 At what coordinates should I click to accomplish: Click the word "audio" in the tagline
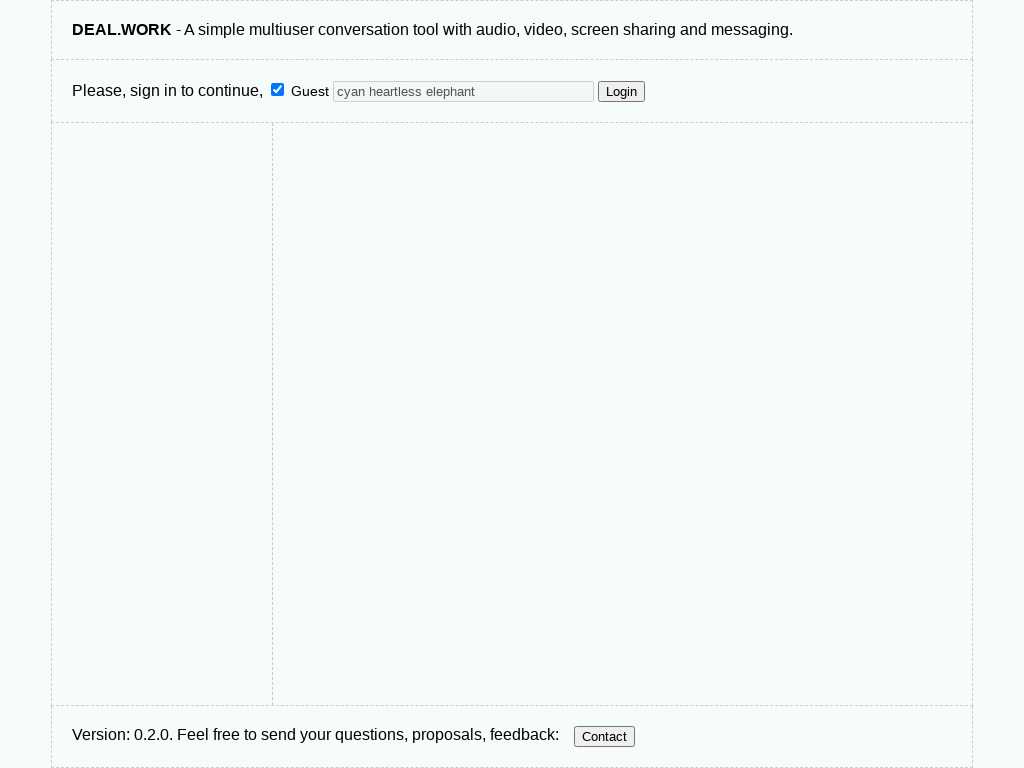pos(495,30)
